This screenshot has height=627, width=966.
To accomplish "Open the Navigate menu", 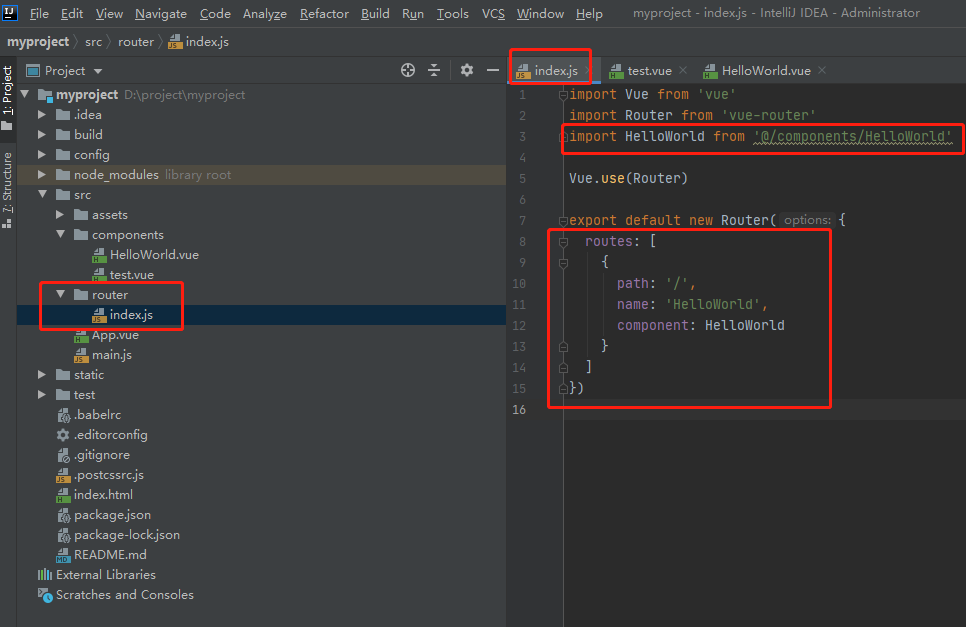I will click(x=161, y=14).
